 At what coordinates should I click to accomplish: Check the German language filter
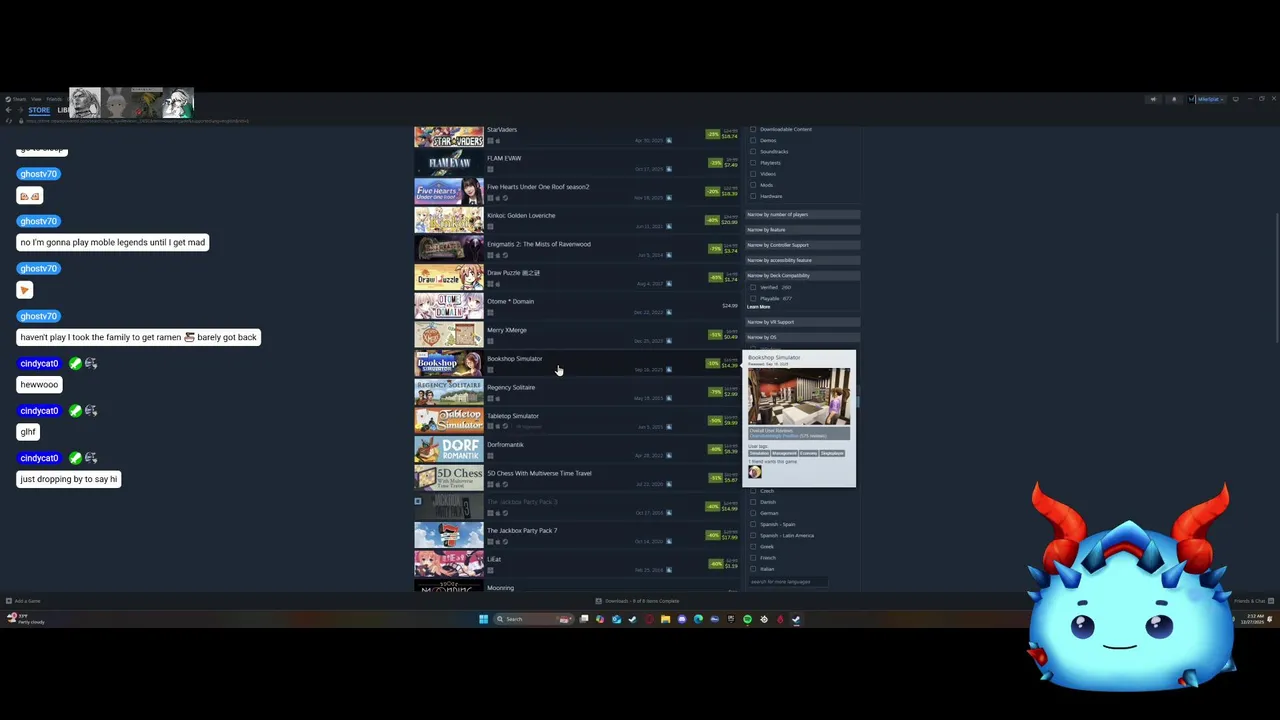753,513
